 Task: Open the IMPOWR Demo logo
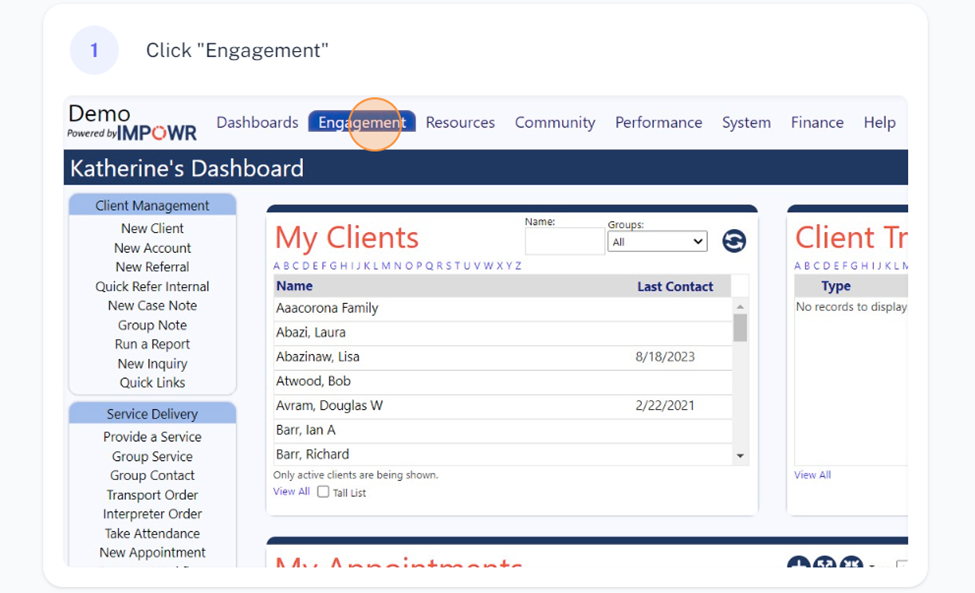(x=132, y=122)
